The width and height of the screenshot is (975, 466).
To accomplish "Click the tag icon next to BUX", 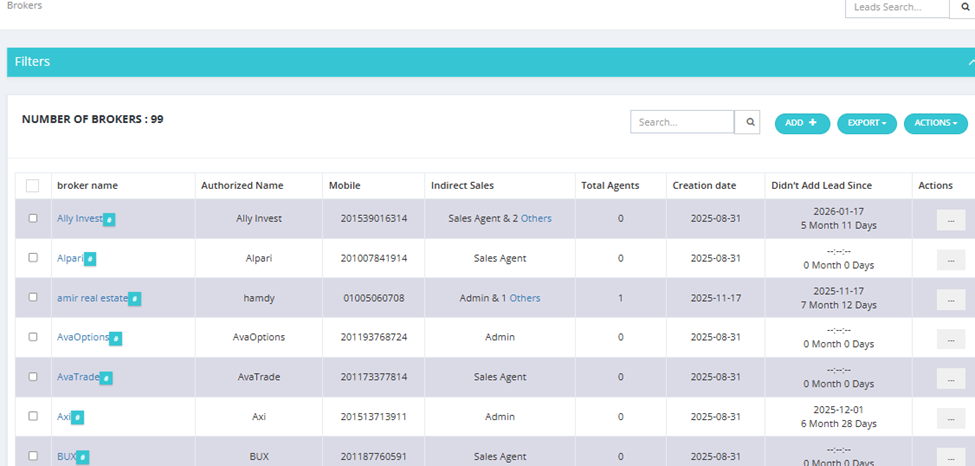I will [x=83, y=457].
